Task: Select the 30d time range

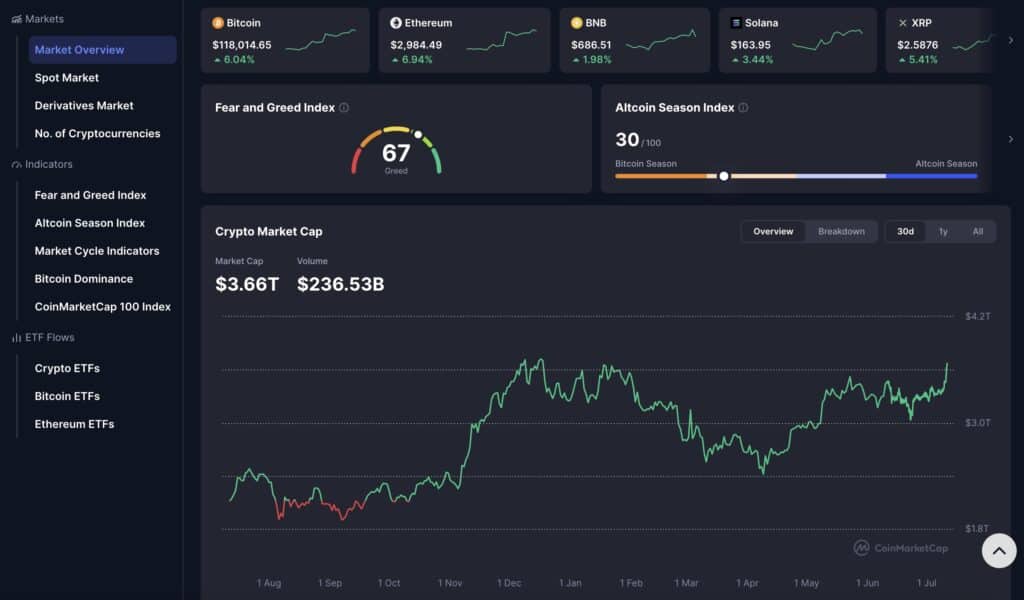Action: pos(905,232)
